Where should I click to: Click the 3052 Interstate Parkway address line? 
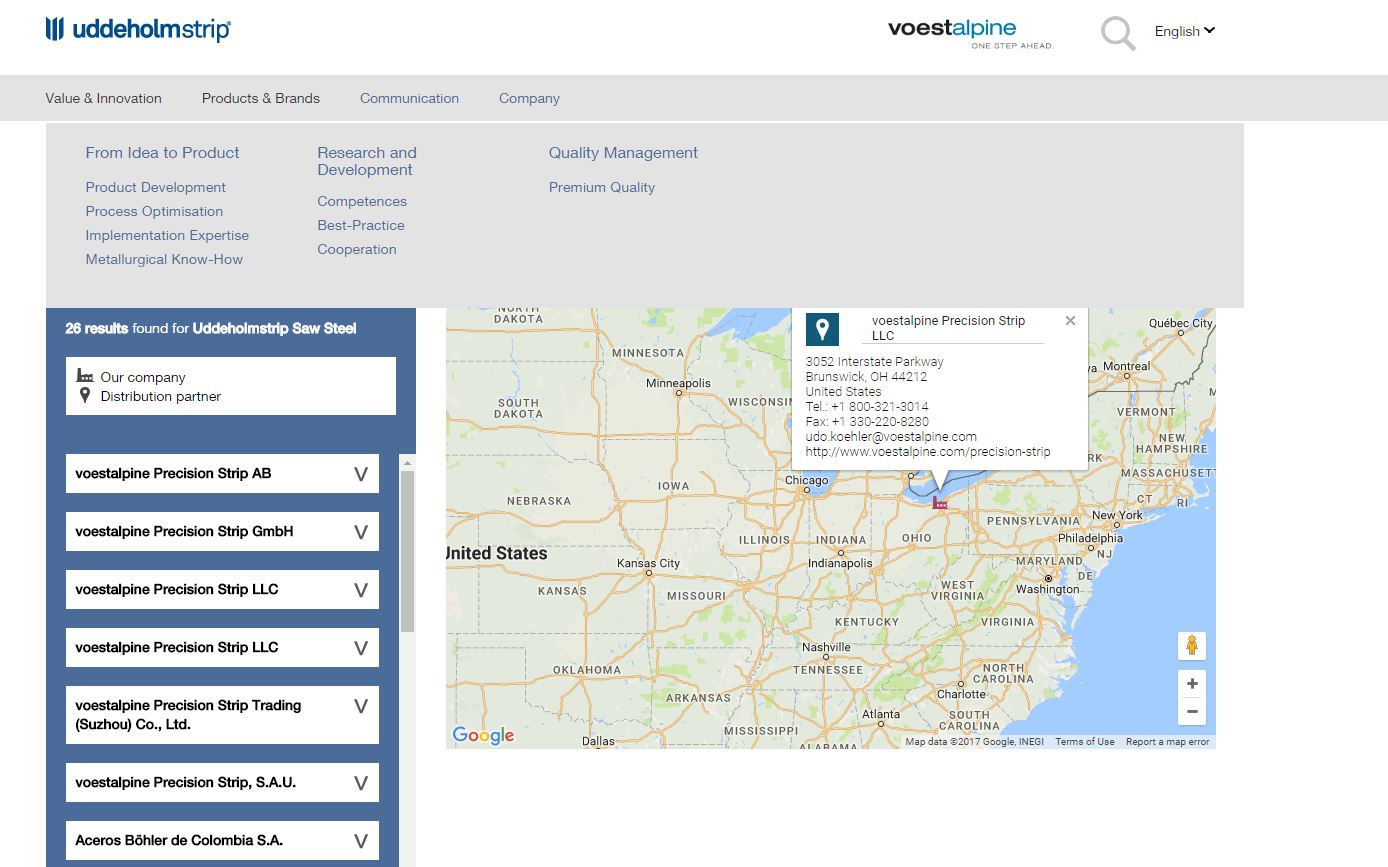click(x=874, y=362)
